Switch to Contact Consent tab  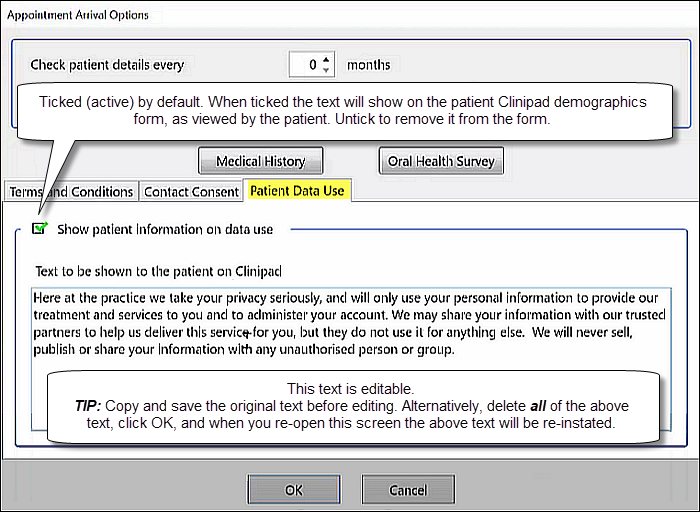(x=191, y=192)
